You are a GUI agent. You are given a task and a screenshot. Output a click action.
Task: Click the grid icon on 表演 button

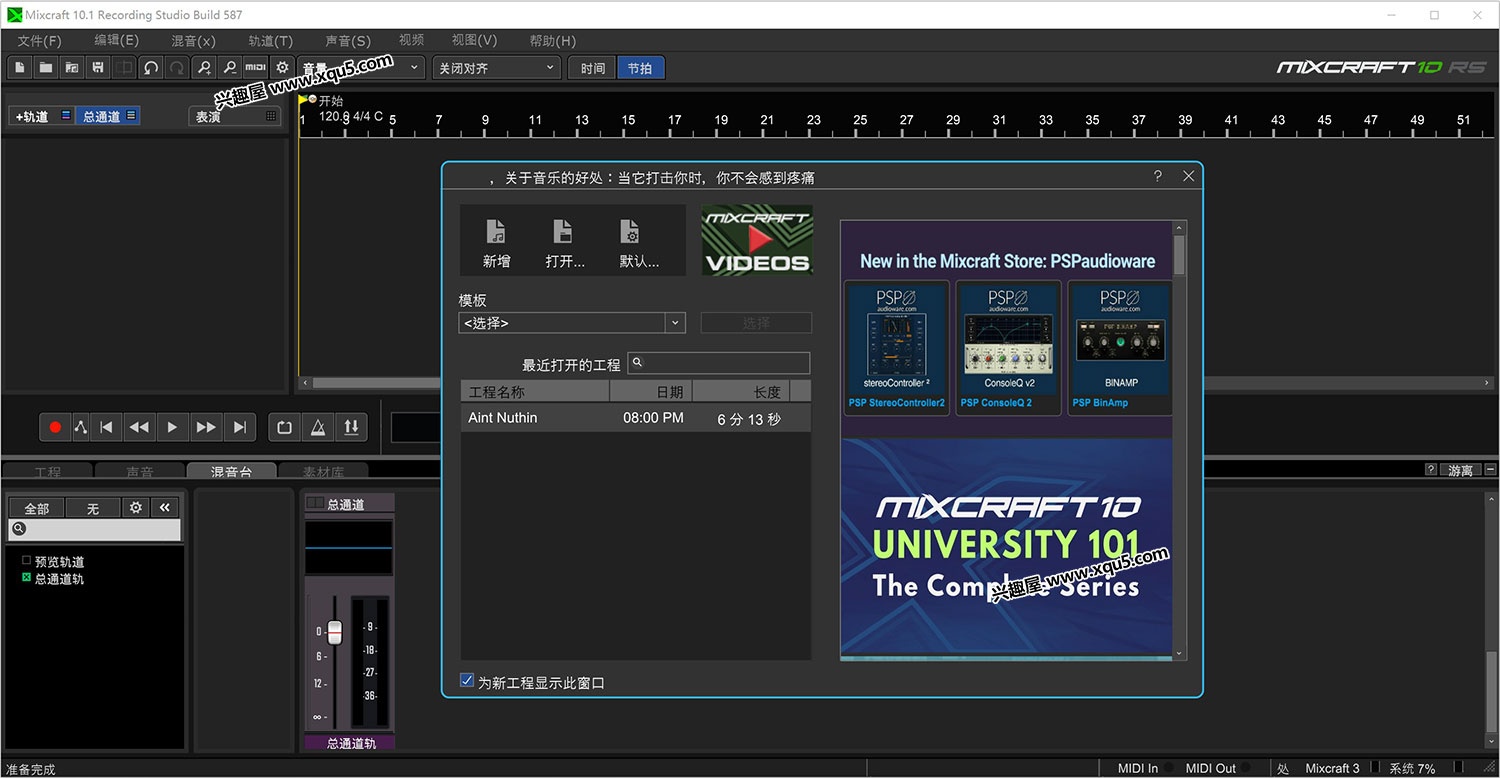(271, 117)
